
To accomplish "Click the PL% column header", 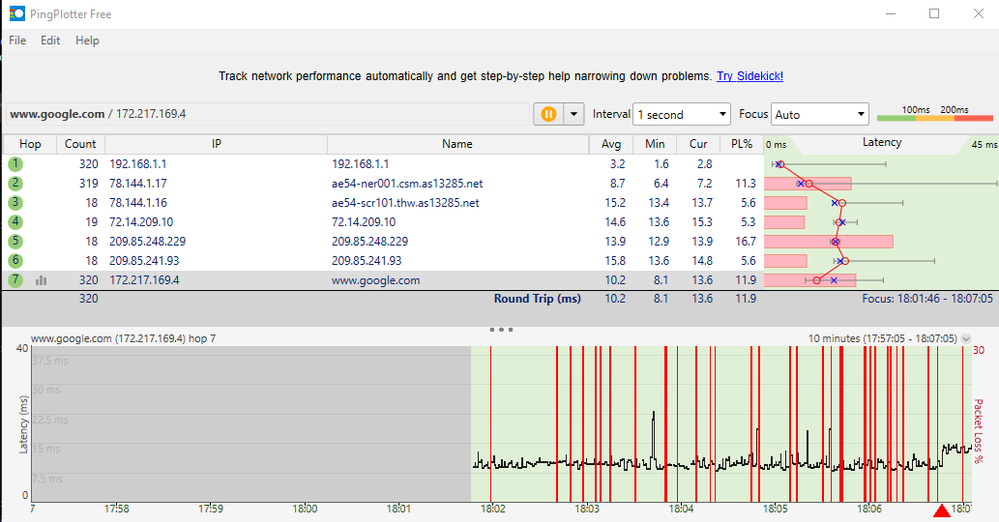I will (x=742, y=144).
